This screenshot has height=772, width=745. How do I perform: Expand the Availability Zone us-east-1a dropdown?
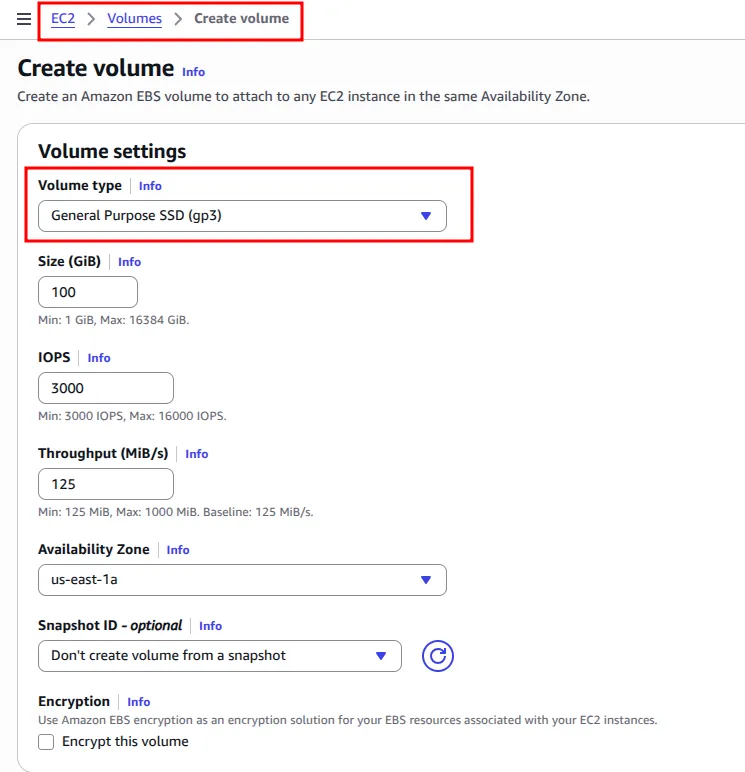click(x=242, y=580)
